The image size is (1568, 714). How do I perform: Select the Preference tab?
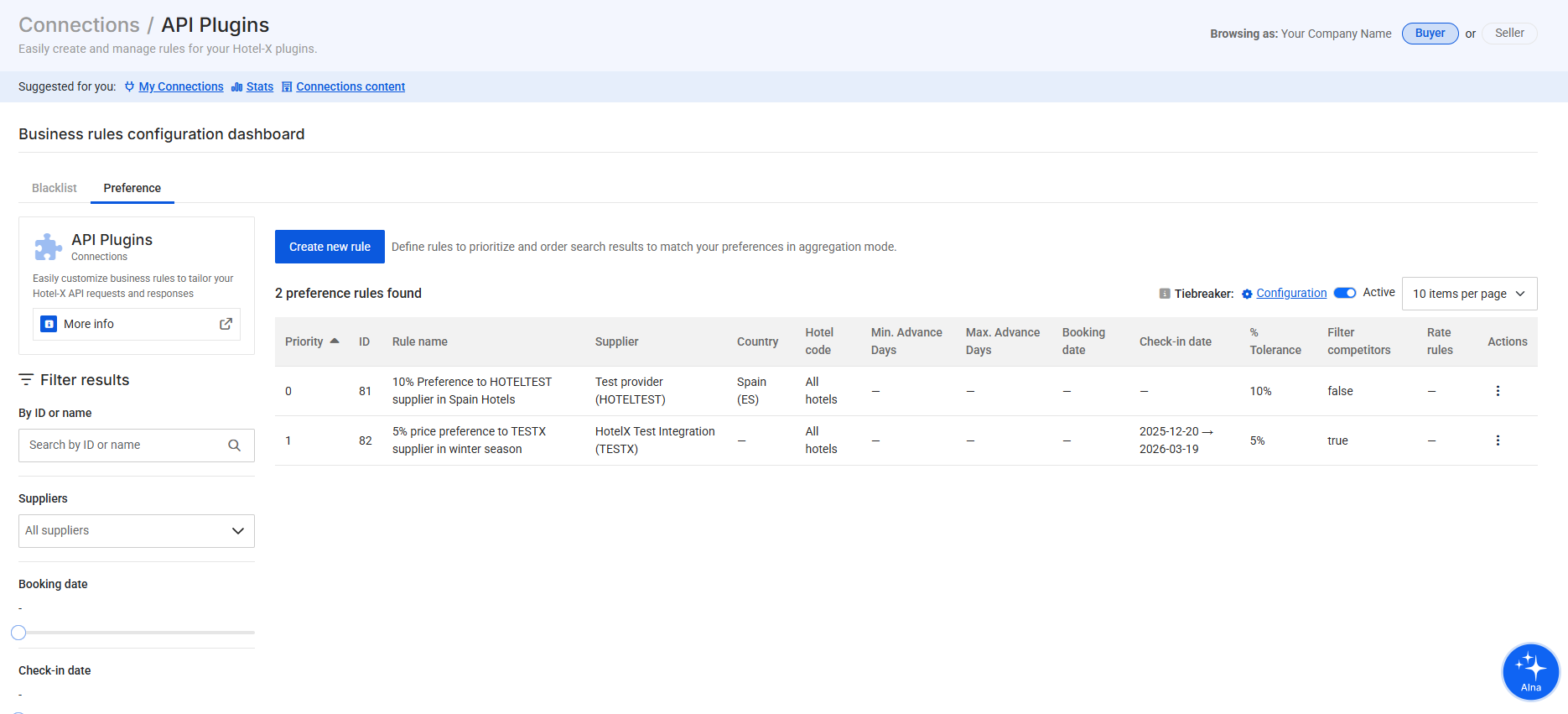tap(132, 188)
